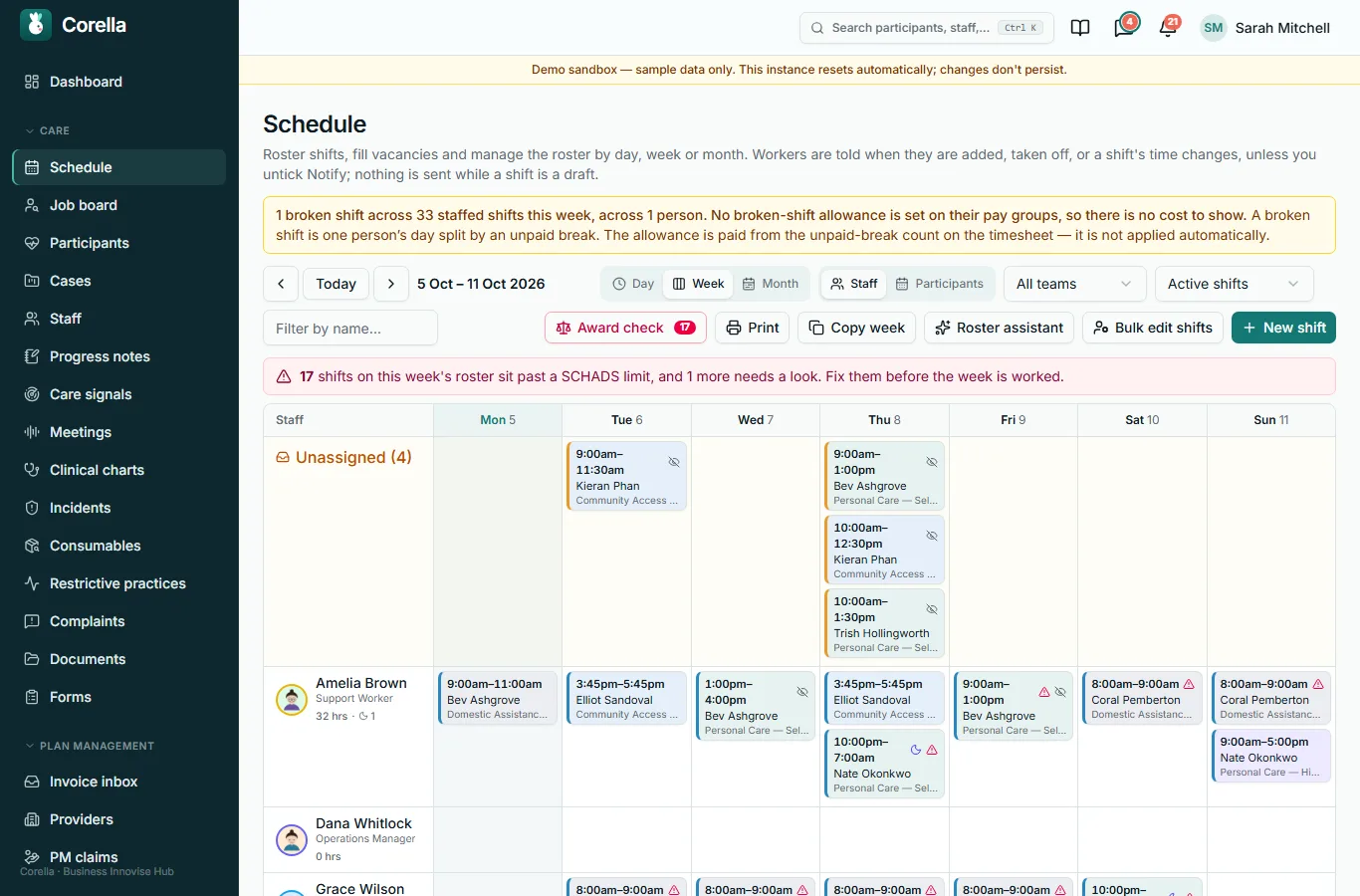This screenshot has width=1360, height=896.
Task: Switch to the Month view
Action: (x=771, y=284)
